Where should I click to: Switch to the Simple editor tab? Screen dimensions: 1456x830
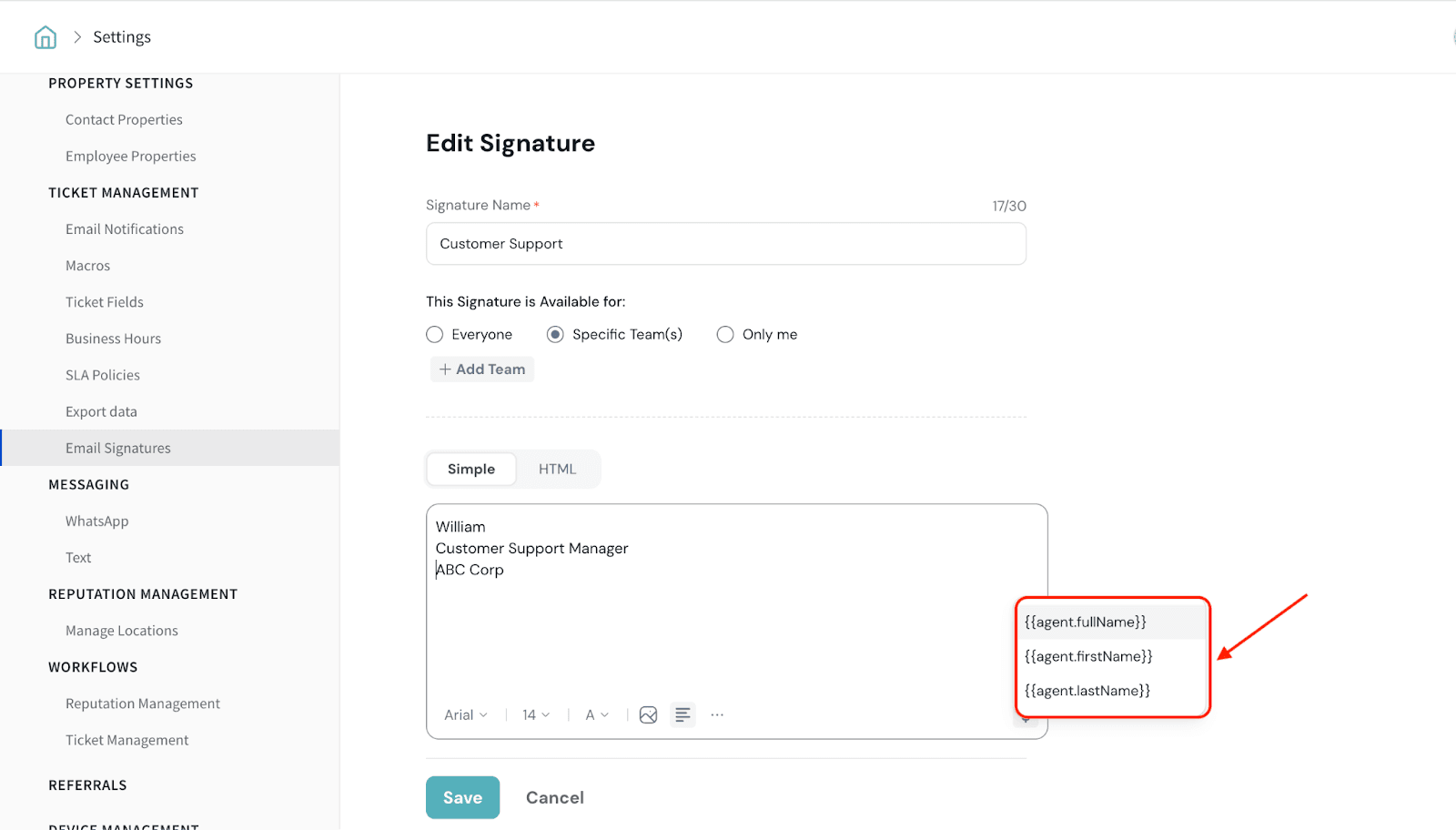[x=471, y=470]
